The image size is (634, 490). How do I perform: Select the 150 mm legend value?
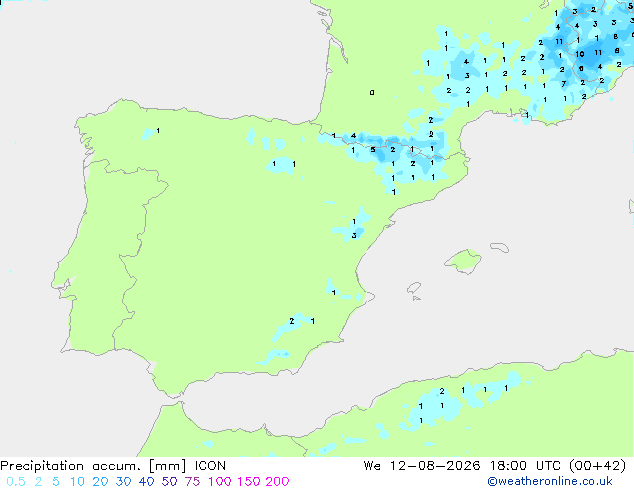(x=249, y=482)
